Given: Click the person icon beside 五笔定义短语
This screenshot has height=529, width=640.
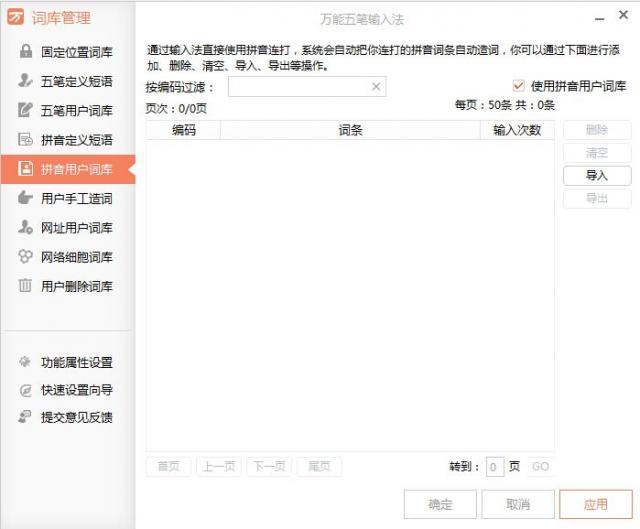Looking at the screenshot, I should [x=25, y=80].
